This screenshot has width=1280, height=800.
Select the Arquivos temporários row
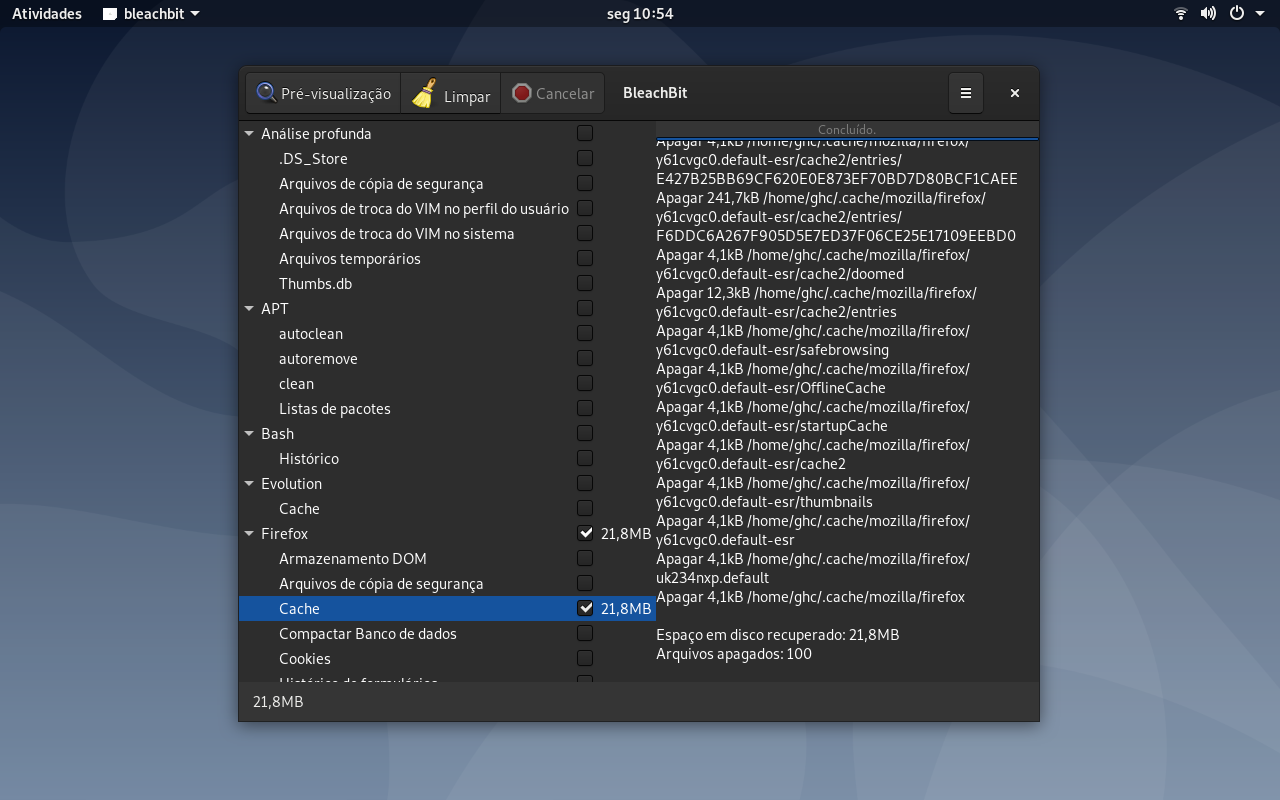447,258
